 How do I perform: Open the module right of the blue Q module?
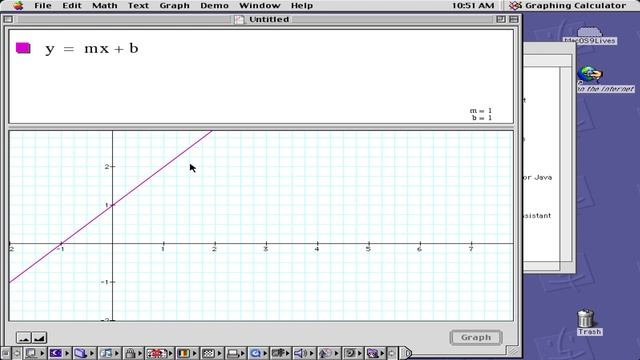(281, 353)
